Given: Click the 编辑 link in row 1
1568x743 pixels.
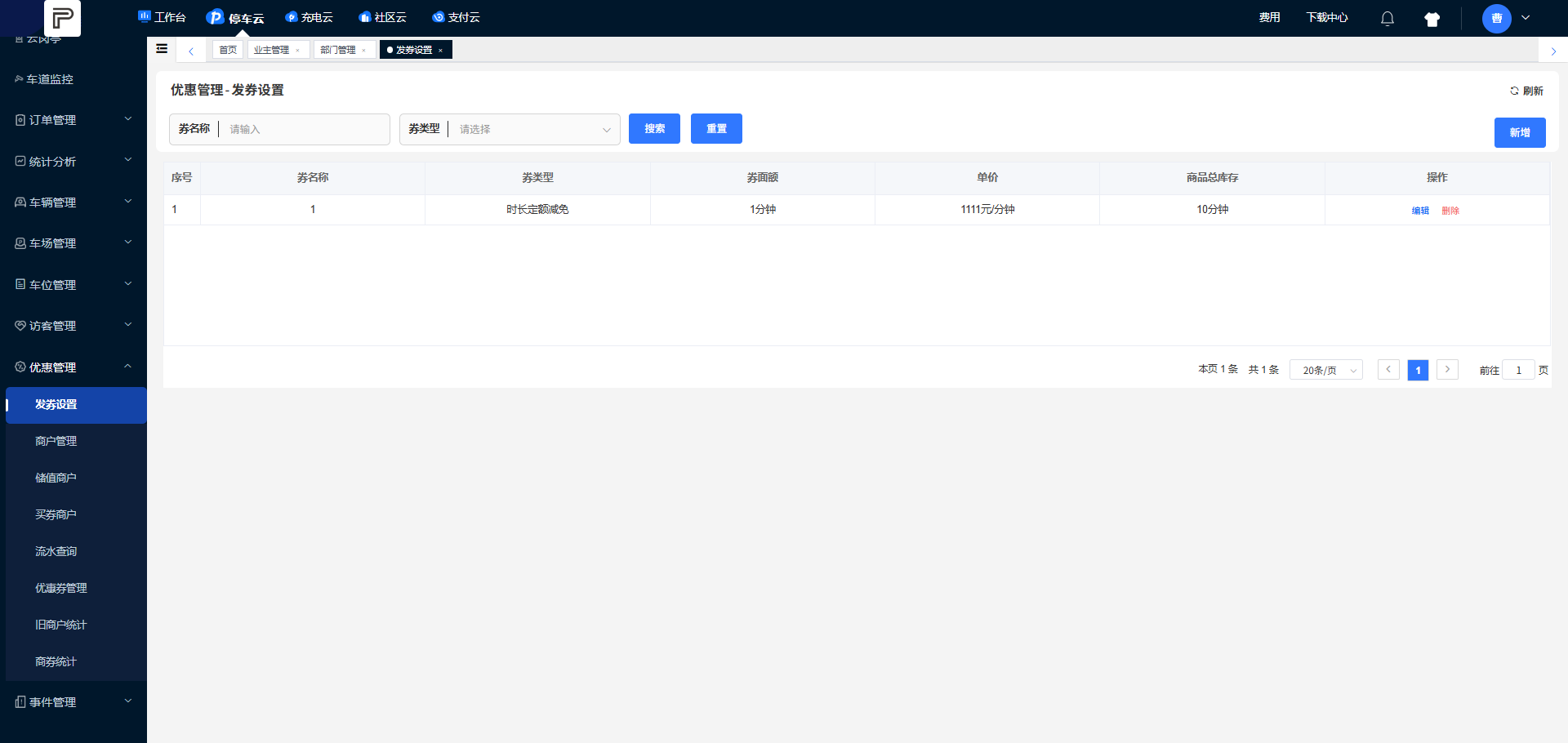Looking at the screenshot, I should tap(1420, 211).
